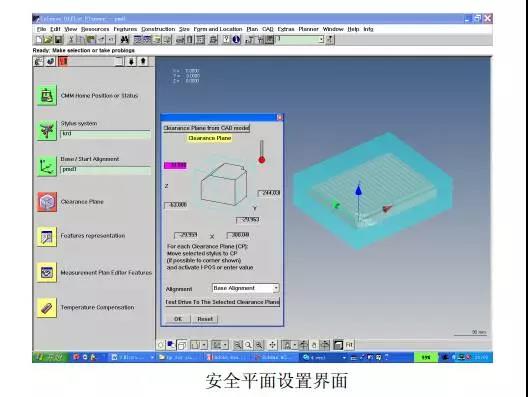Open the Stylus system icon

tap(47, 130)
